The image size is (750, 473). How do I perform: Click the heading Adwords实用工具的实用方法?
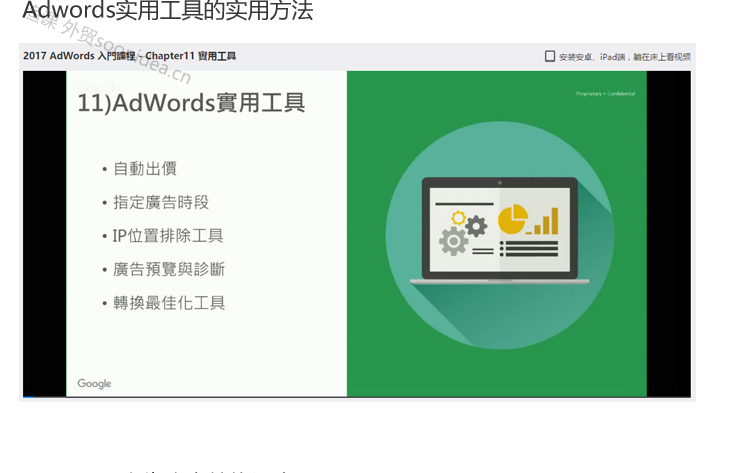coord(167,11)
